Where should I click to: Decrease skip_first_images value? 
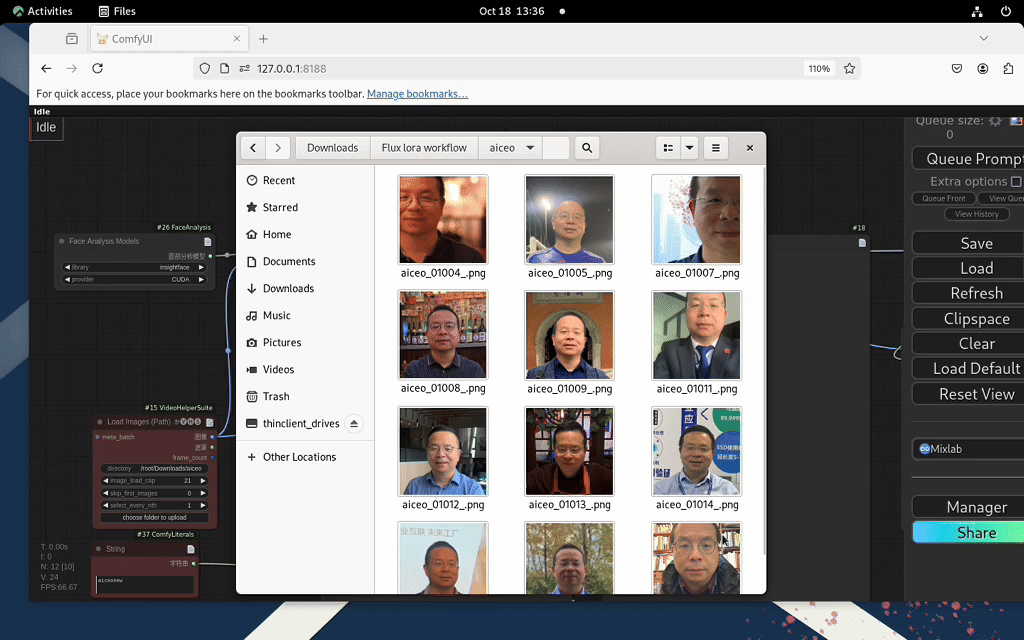point(106,494)
